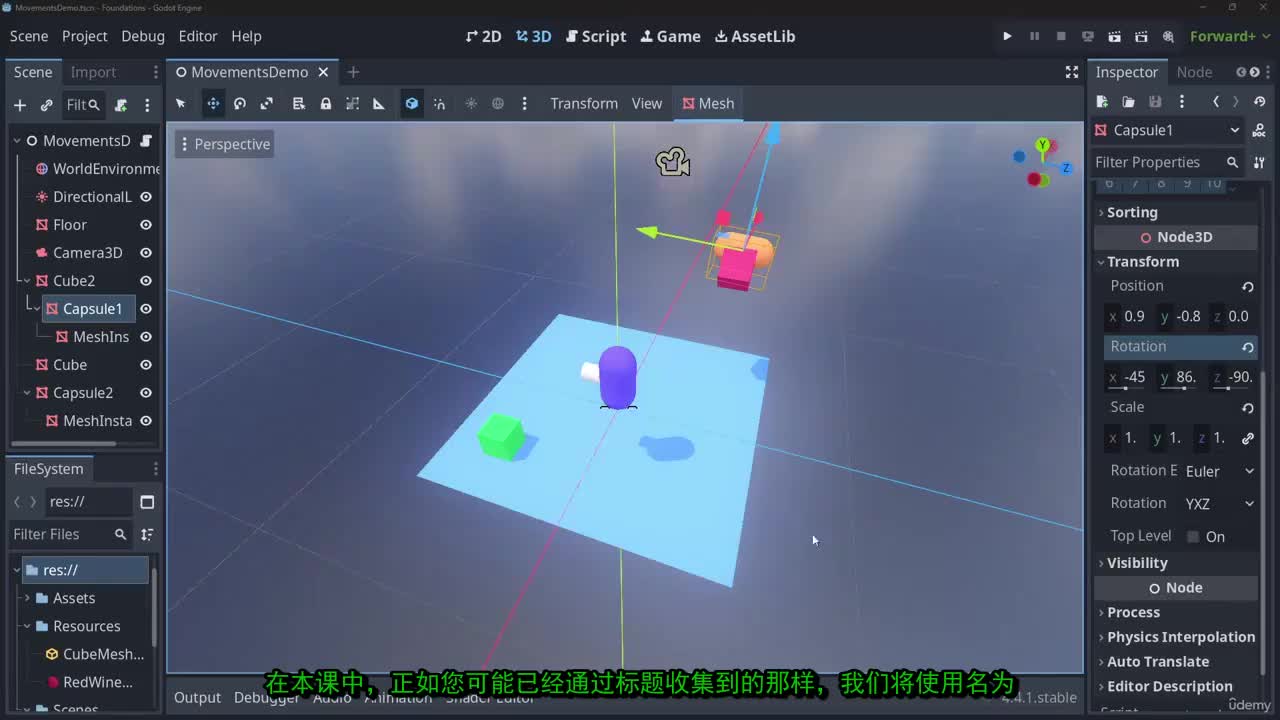Open the viewport View menu
Screen dimensions: 1280x720
(x=647, y=103)
